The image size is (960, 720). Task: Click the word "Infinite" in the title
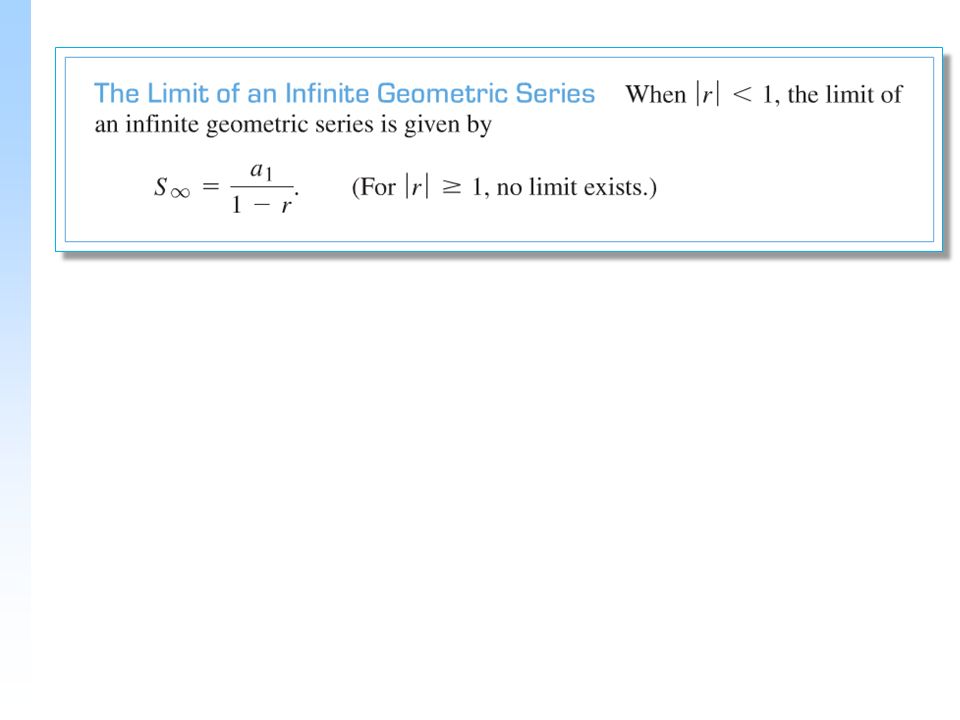point(327,94)
